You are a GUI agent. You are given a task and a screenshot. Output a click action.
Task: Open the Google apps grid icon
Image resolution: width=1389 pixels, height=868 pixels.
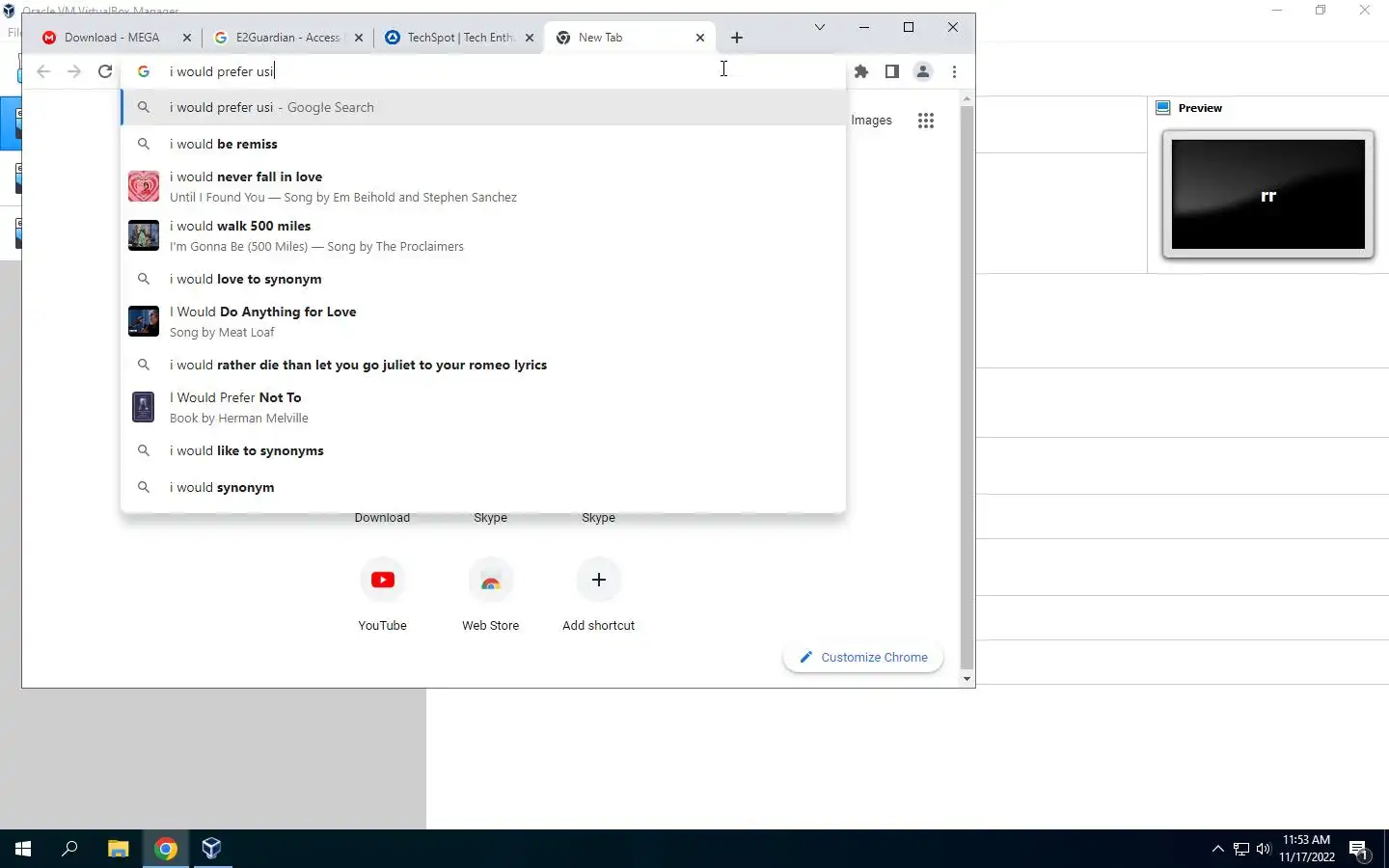[x=926, y=121]
